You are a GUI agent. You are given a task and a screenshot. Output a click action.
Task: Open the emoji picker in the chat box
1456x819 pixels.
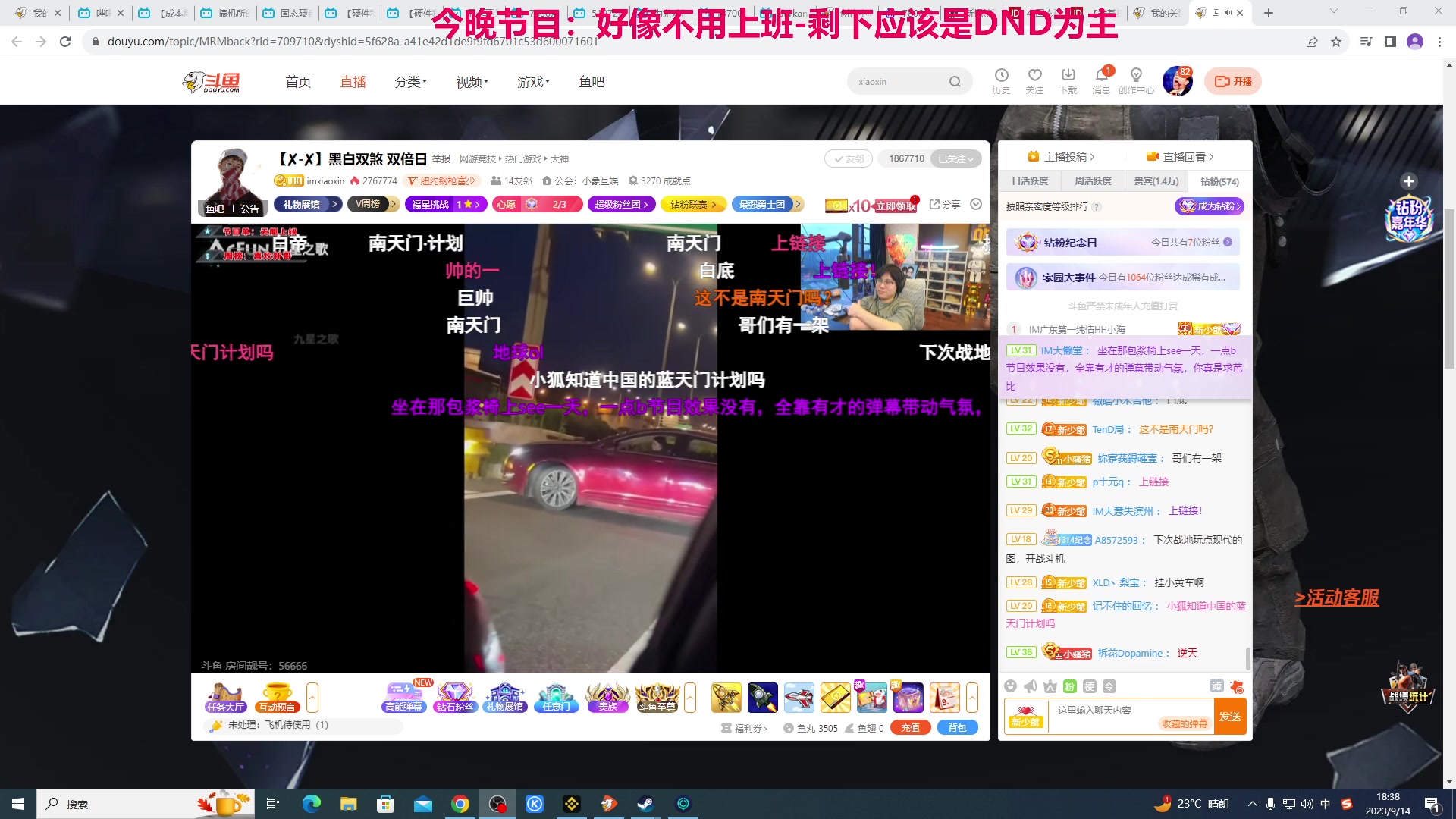pos(1010,686)
